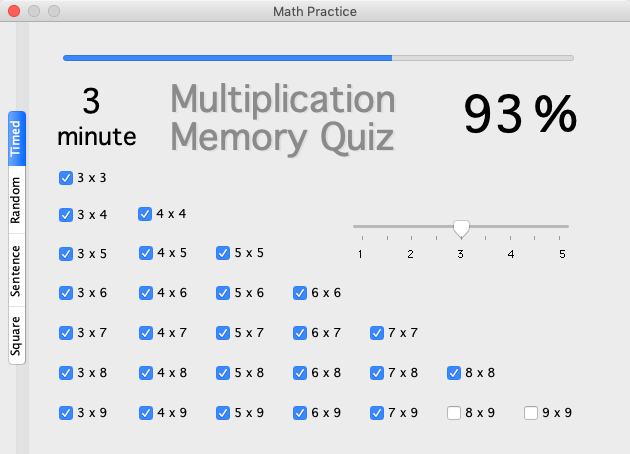
Task: Set minutes slider to mark 5
Action: pos(559,227)
